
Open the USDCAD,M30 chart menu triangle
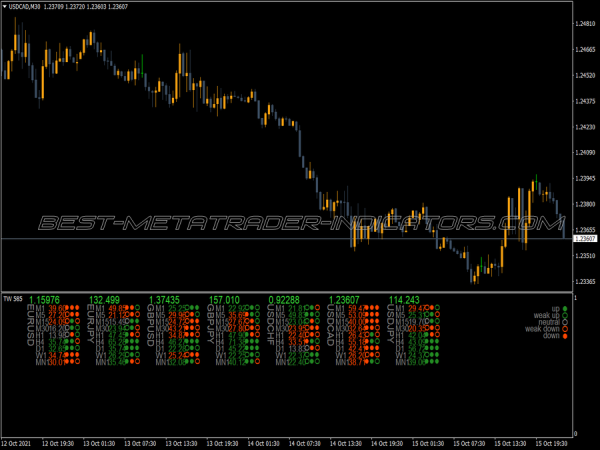5,7
